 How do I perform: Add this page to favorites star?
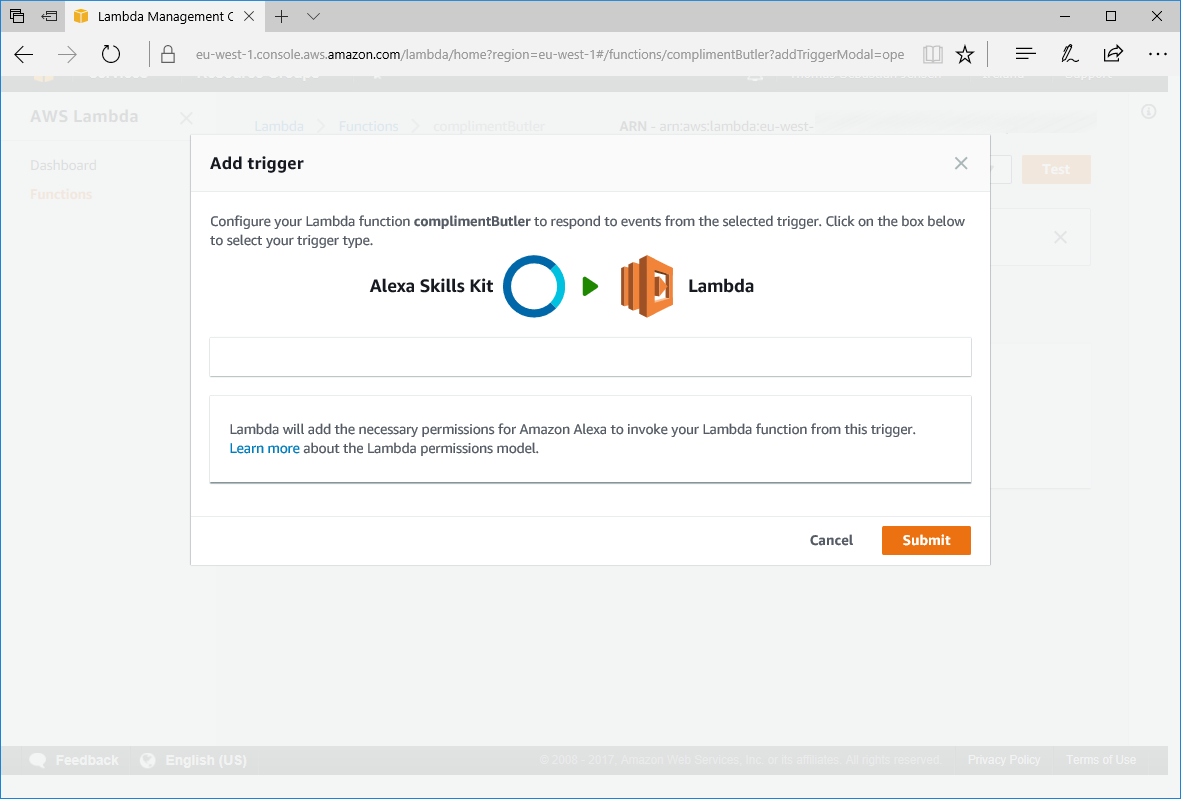[x=965, y=55]
